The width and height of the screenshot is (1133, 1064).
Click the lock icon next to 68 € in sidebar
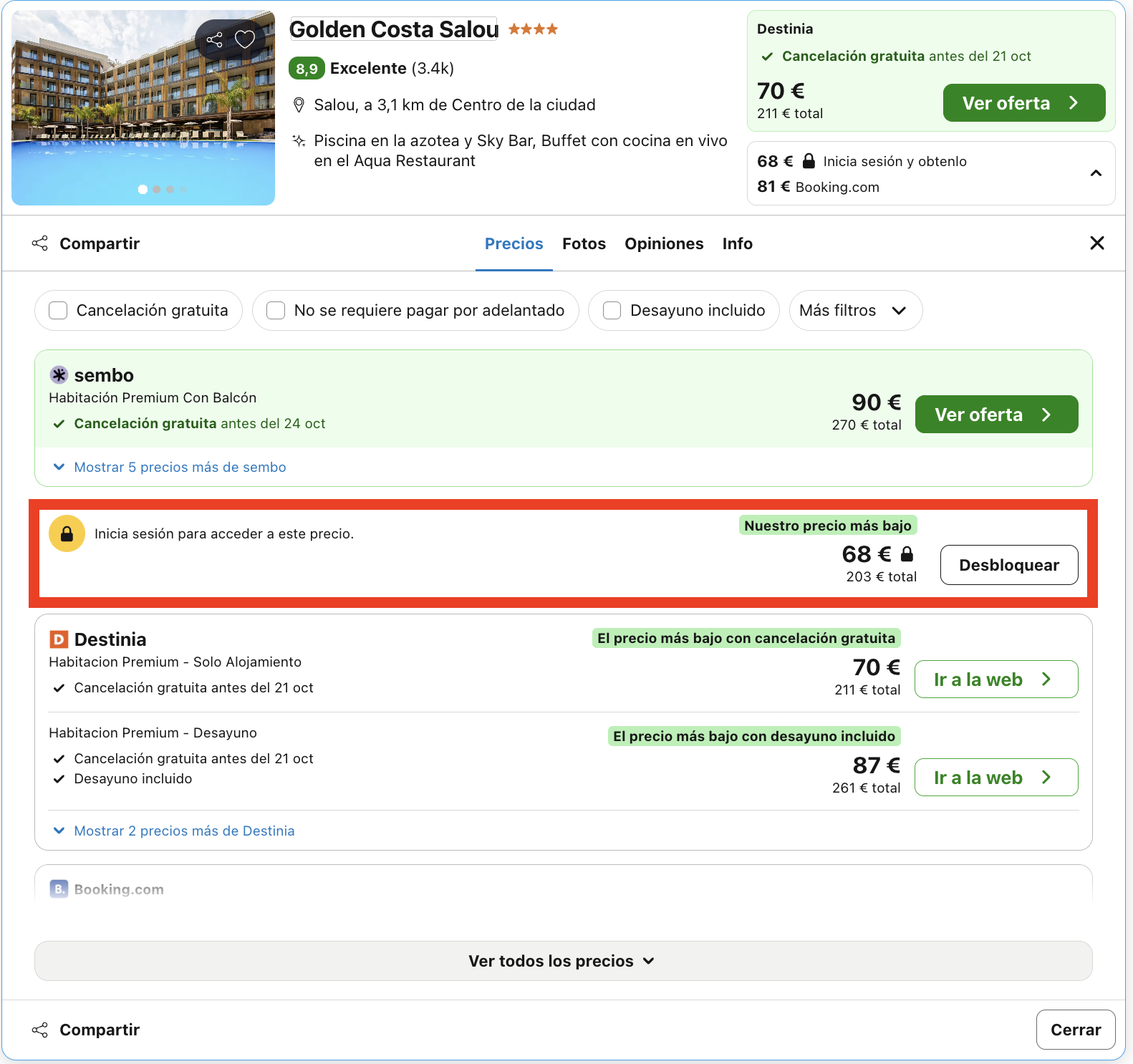coord(809,161)
